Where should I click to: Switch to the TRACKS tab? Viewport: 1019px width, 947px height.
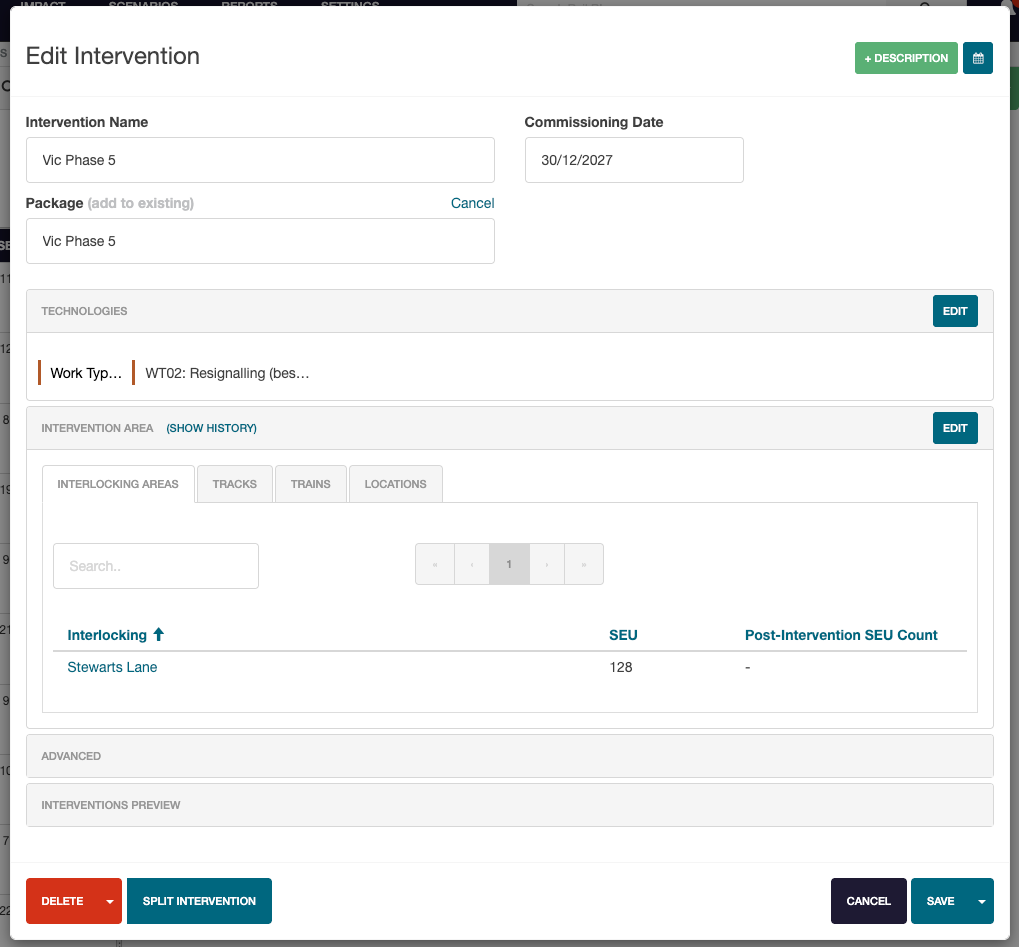[234, 483]
